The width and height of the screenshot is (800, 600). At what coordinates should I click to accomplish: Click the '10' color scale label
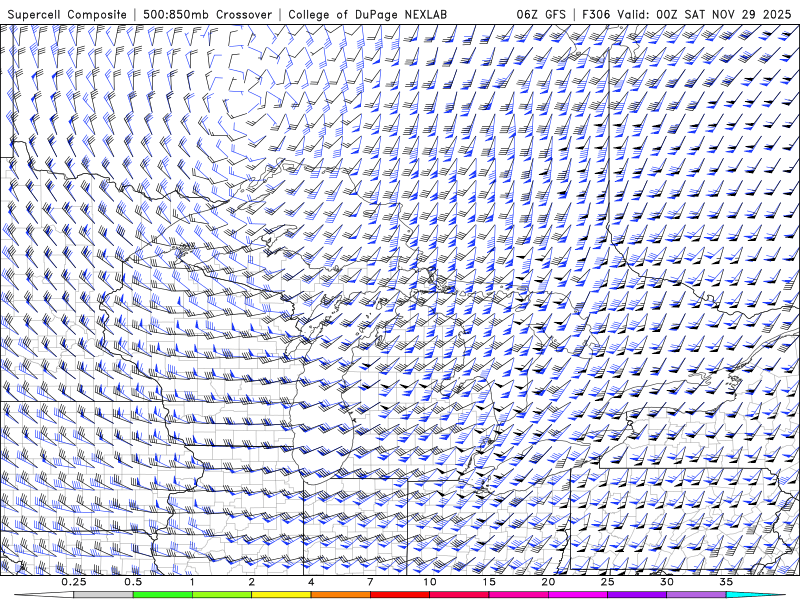[x=430, y=582]
